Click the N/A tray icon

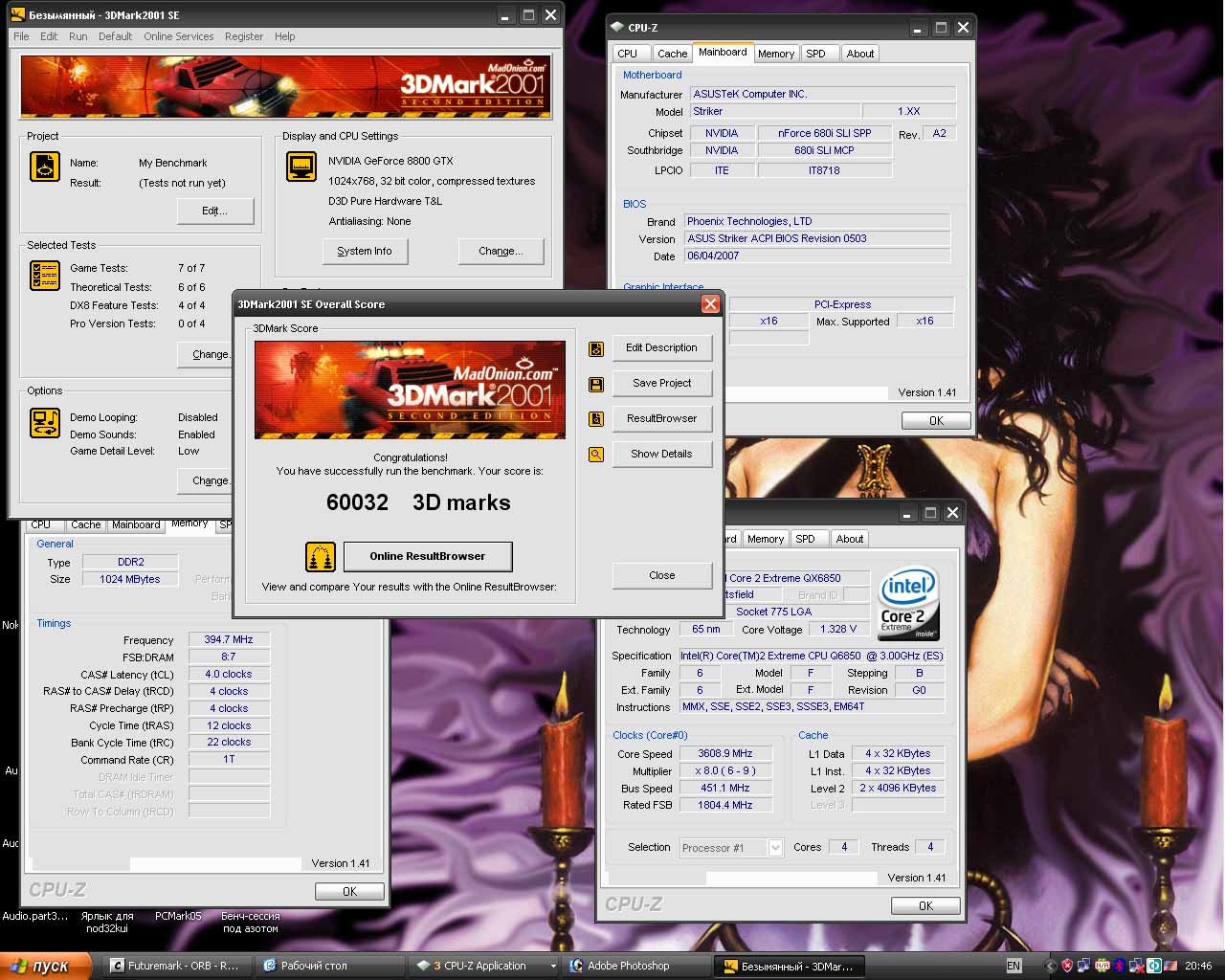click(1102, 966)
